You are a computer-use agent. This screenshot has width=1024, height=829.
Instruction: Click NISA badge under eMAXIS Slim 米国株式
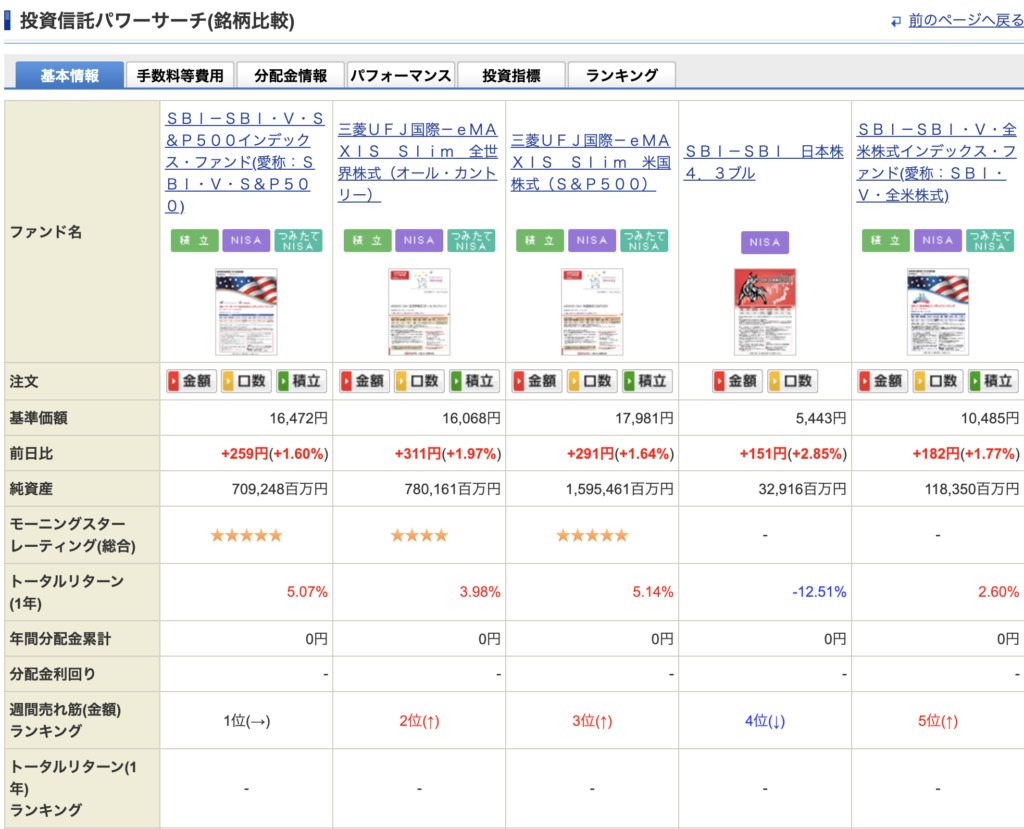tap(592, 240)
